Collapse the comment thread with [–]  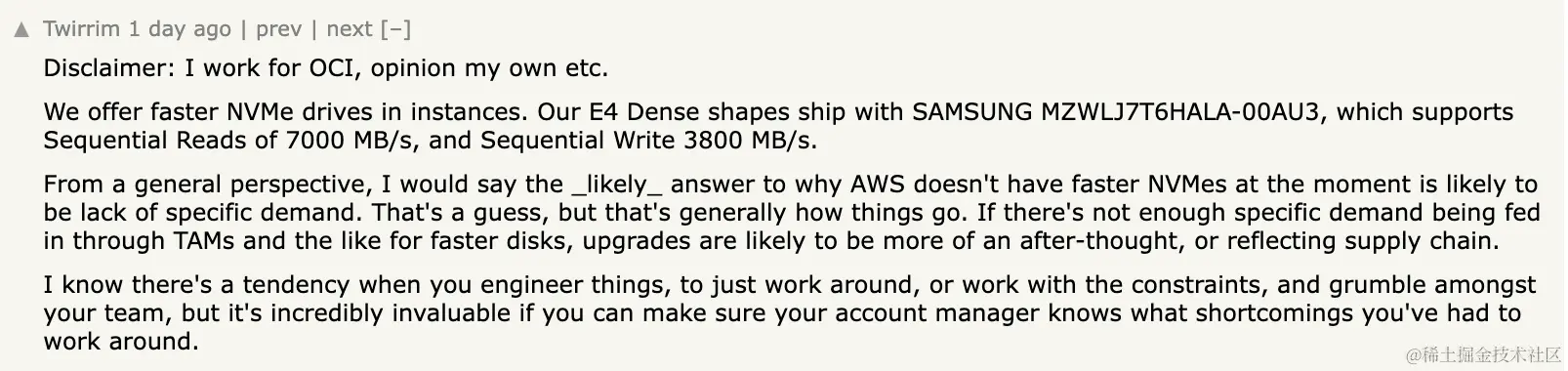pos(395,29)
